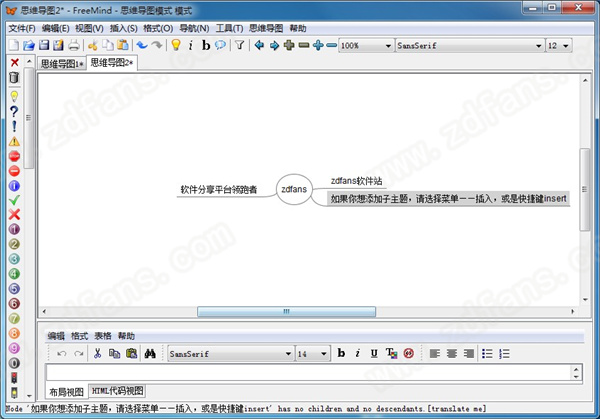600x419 pixels.
Task: Add the red stop sign icon
Action: (x=14, y=156)
